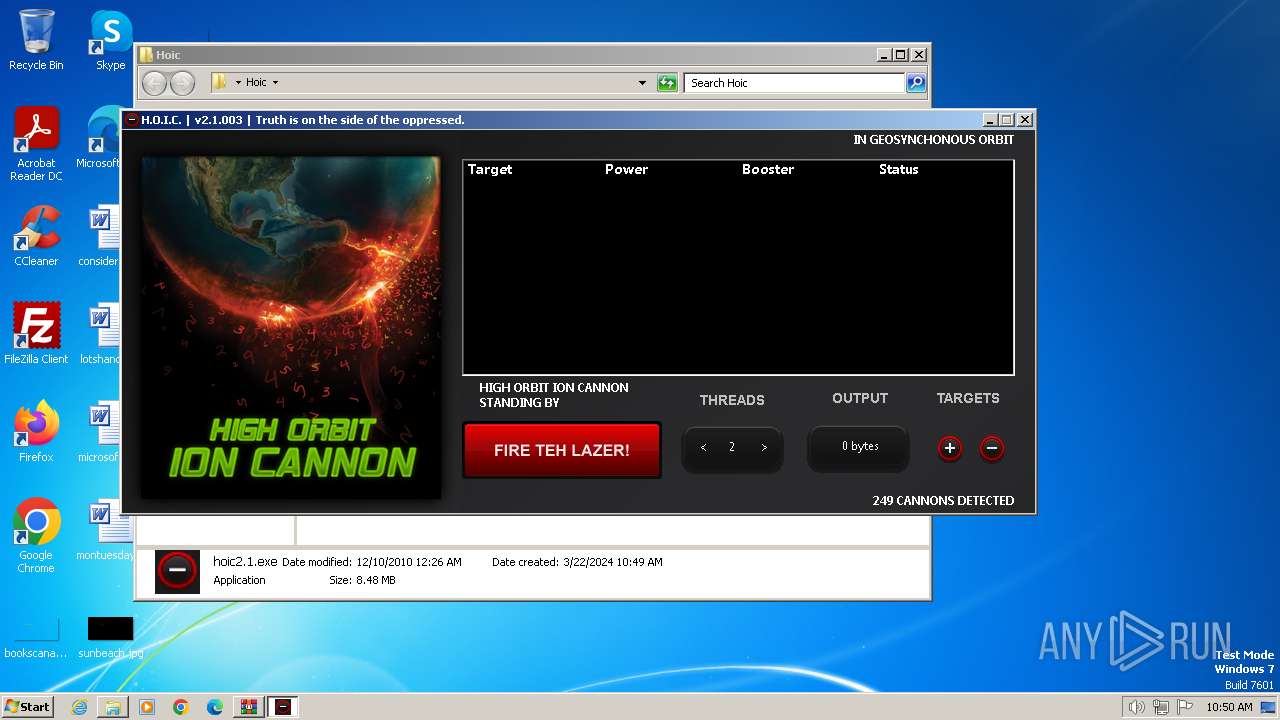
Task: Open the Google Chrome desktop shortcut
Action: (36, 536)
